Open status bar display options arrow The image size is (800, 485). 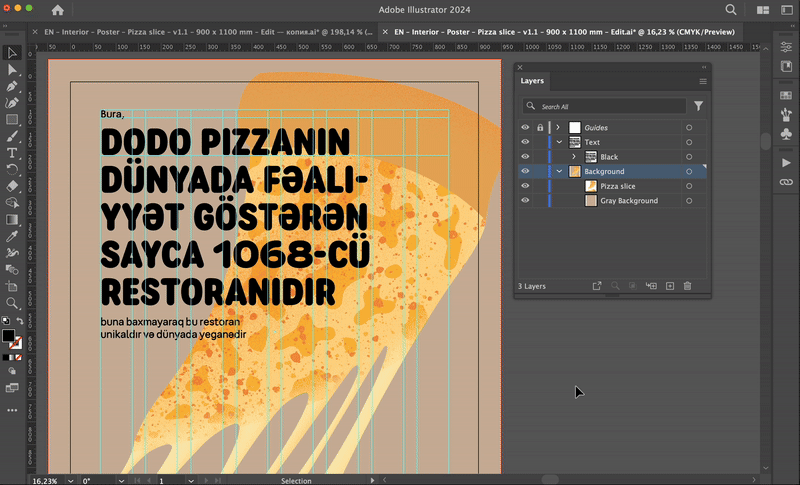(x=372, y=480)
